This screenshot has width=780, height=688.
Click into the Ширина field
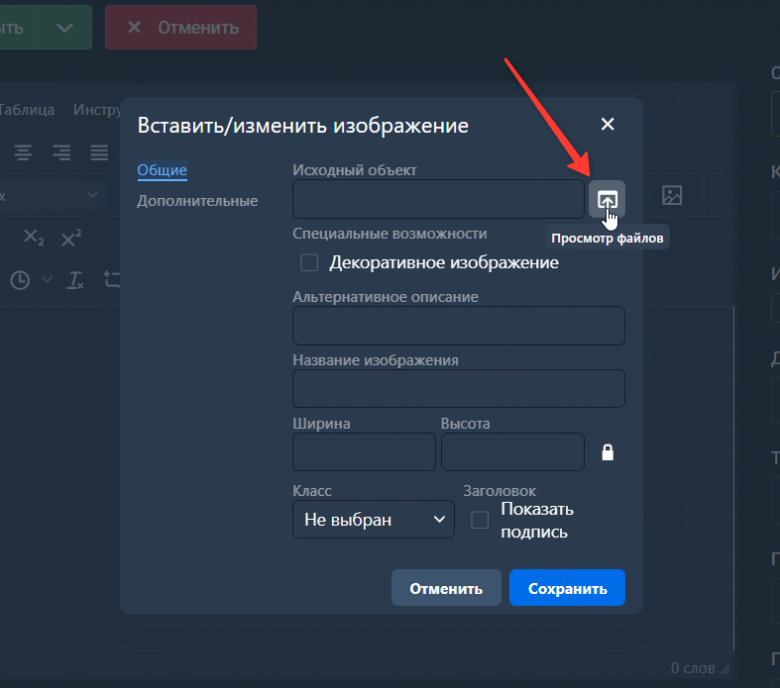364,452
